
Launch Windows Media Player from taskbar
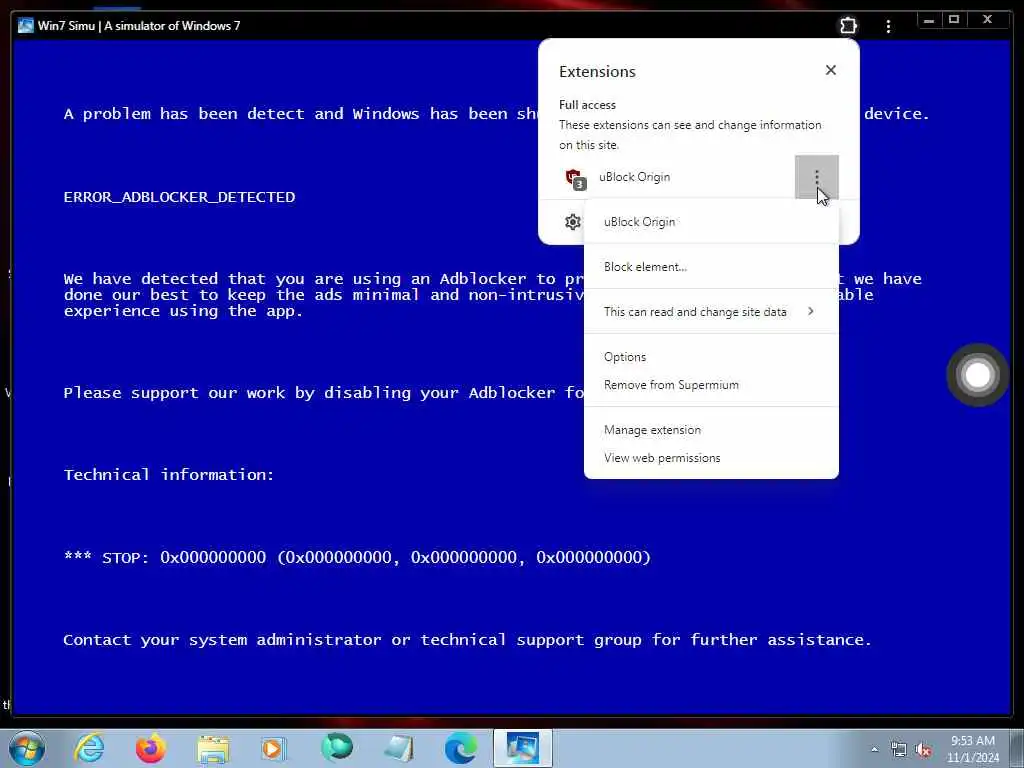[274, 748]
